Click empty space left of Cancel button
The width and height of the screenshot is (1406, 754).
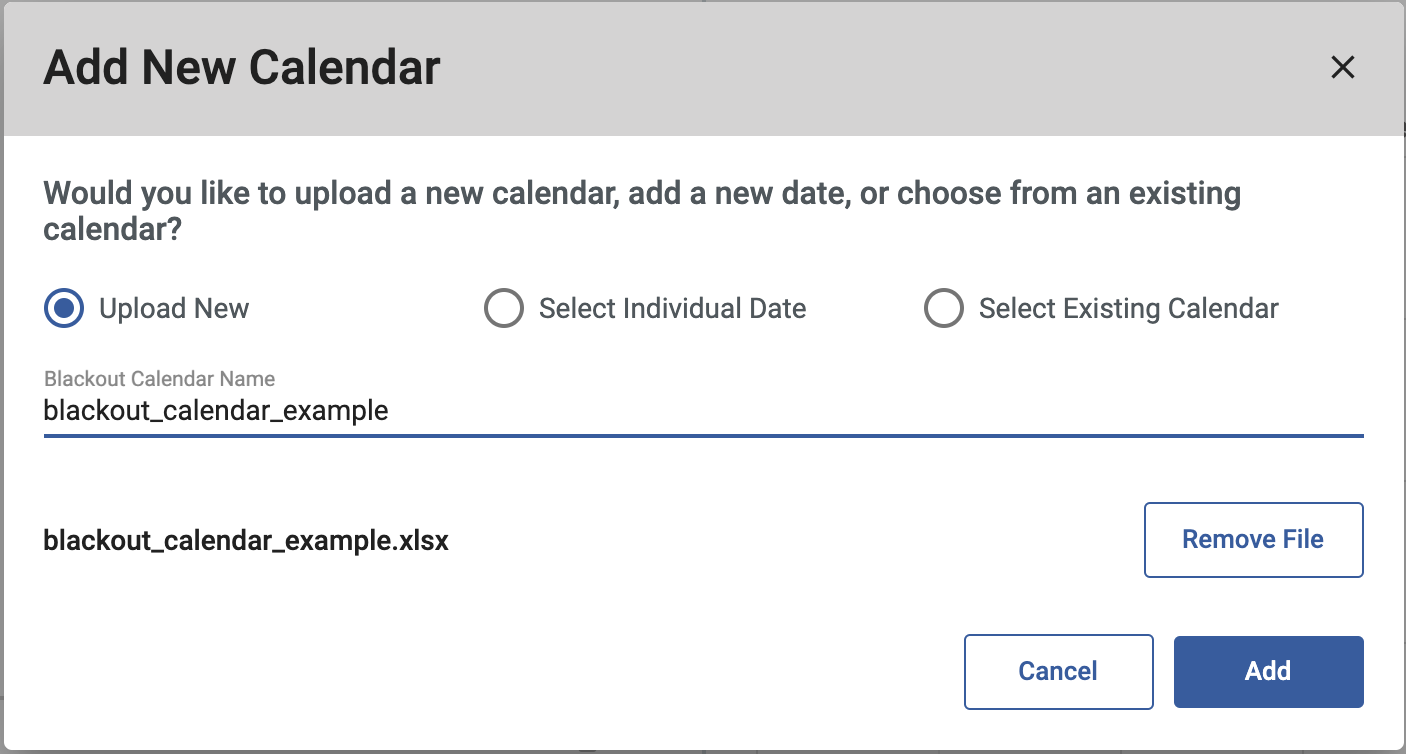(x=500, y=671)
